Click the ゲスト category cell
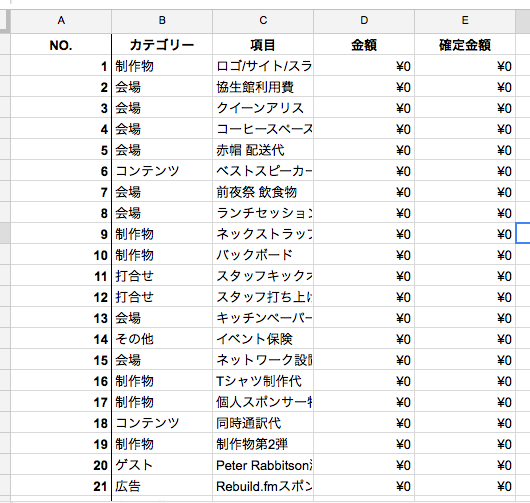 (162, 465)
